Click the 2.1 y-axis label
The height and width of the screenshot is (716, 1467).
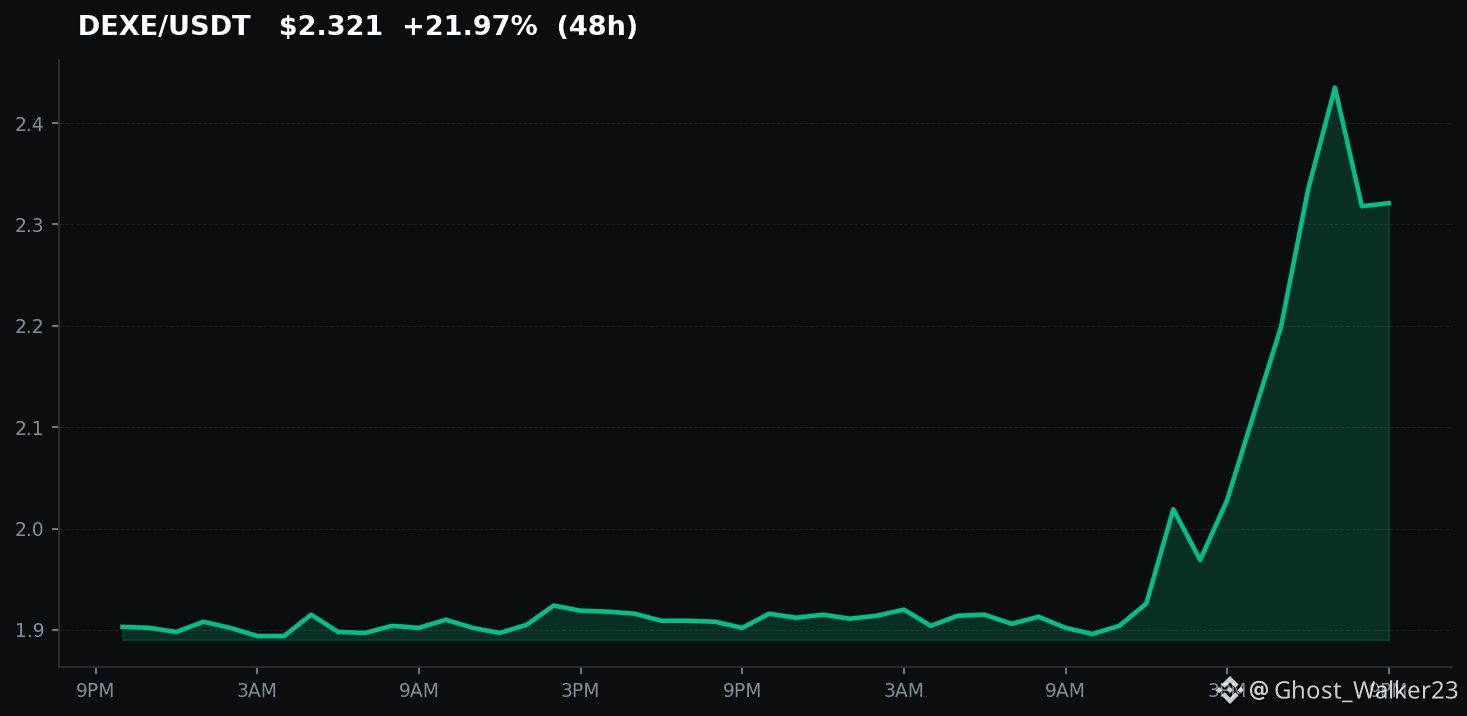(x=30, y=428)
